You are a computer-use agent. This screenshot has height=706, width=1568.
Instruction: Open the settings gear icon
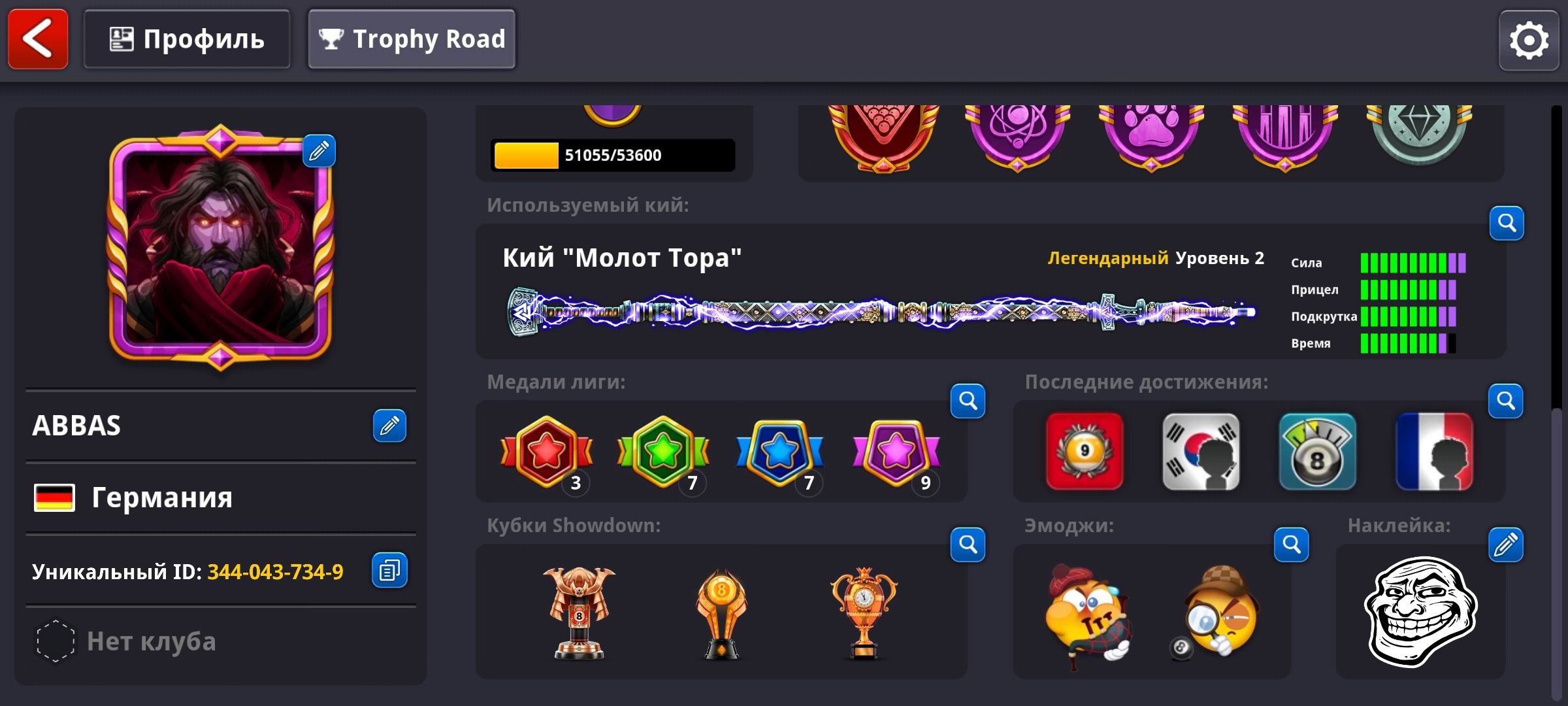[x=1529, y=40]
